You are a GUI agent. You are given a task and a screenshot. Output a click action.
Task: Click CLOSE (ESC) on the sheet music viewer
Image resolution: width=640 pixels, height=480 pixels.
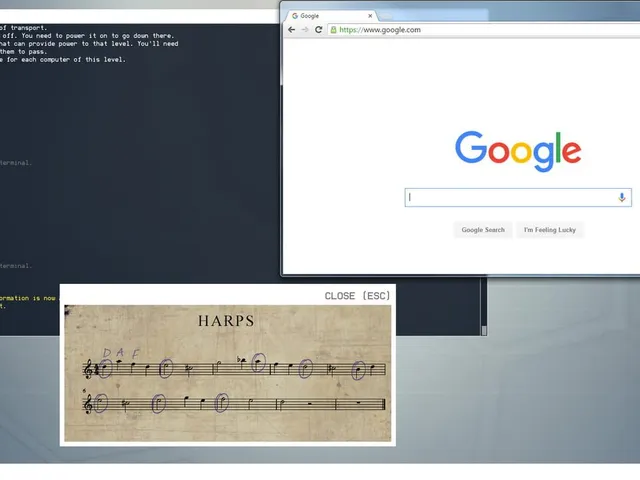(357, 296)
